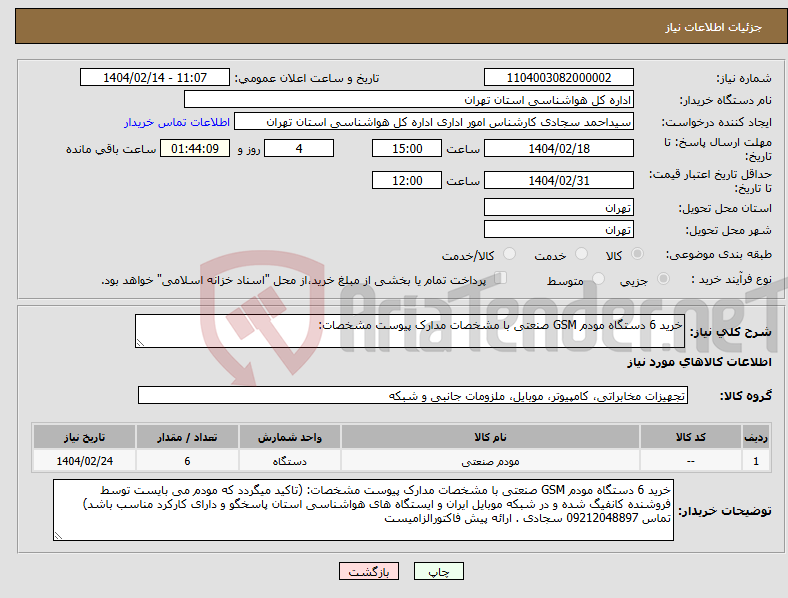Click the گروه کالا goods group field

[413, 395]
